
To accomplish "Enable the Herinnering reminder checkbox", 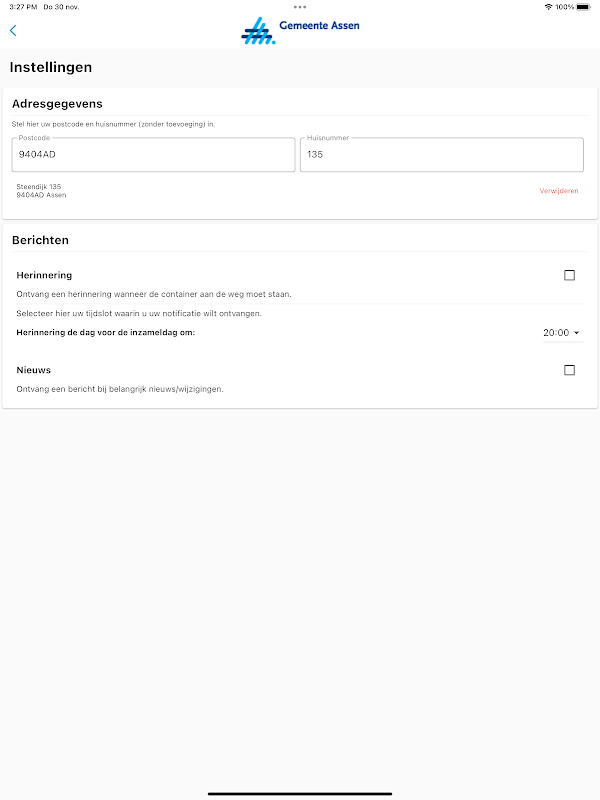I will [569, 275].
